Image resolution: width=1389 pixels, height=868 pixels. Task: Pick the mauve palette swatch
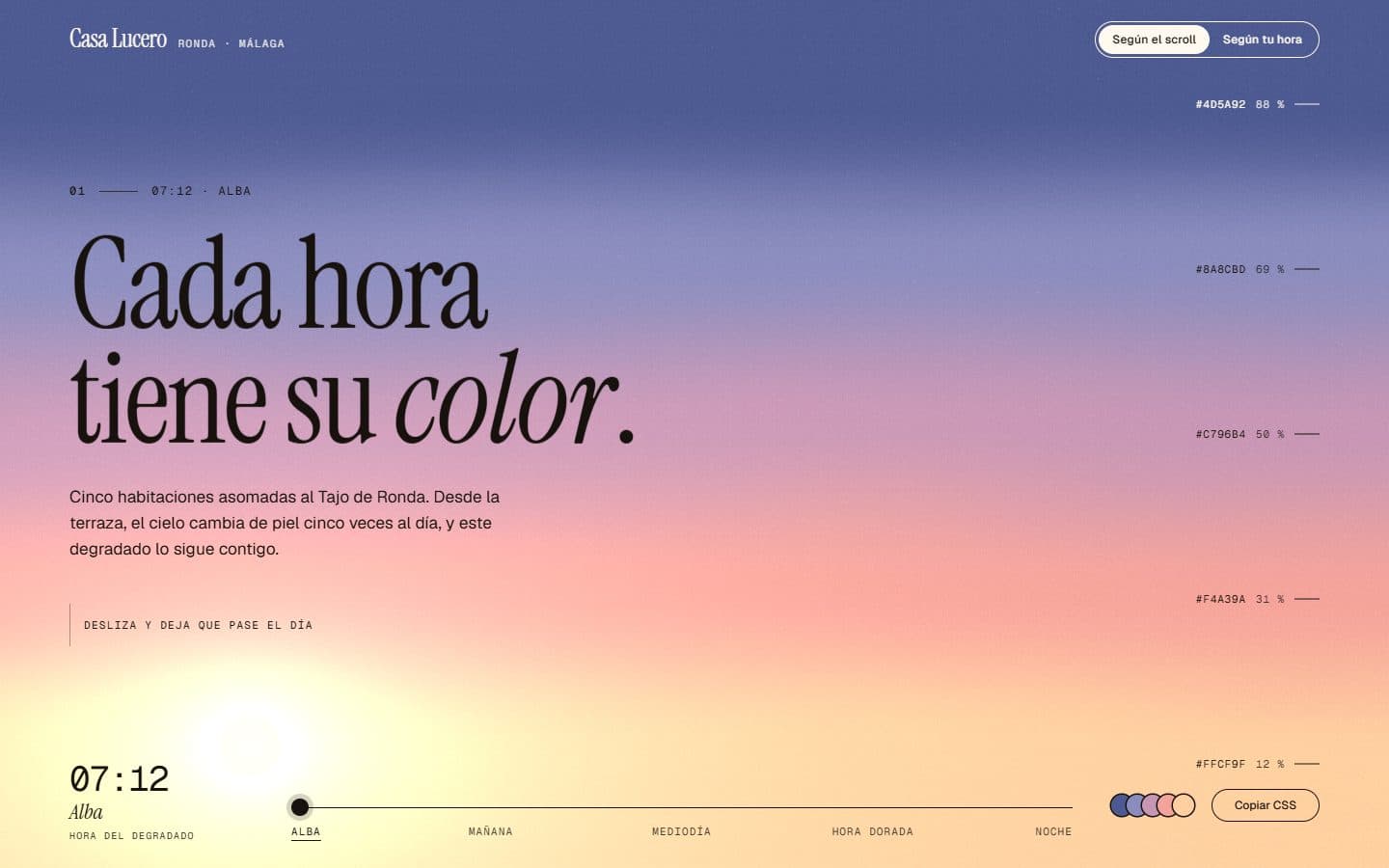tap(1153, 805)
